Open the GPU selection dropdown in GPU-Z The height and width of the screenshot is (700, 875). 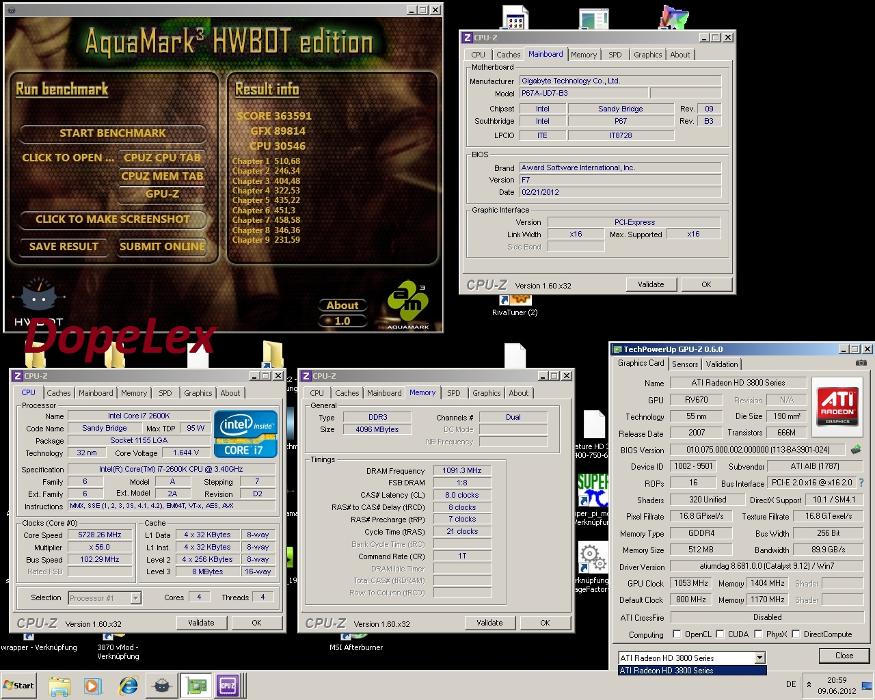[759, 658]
